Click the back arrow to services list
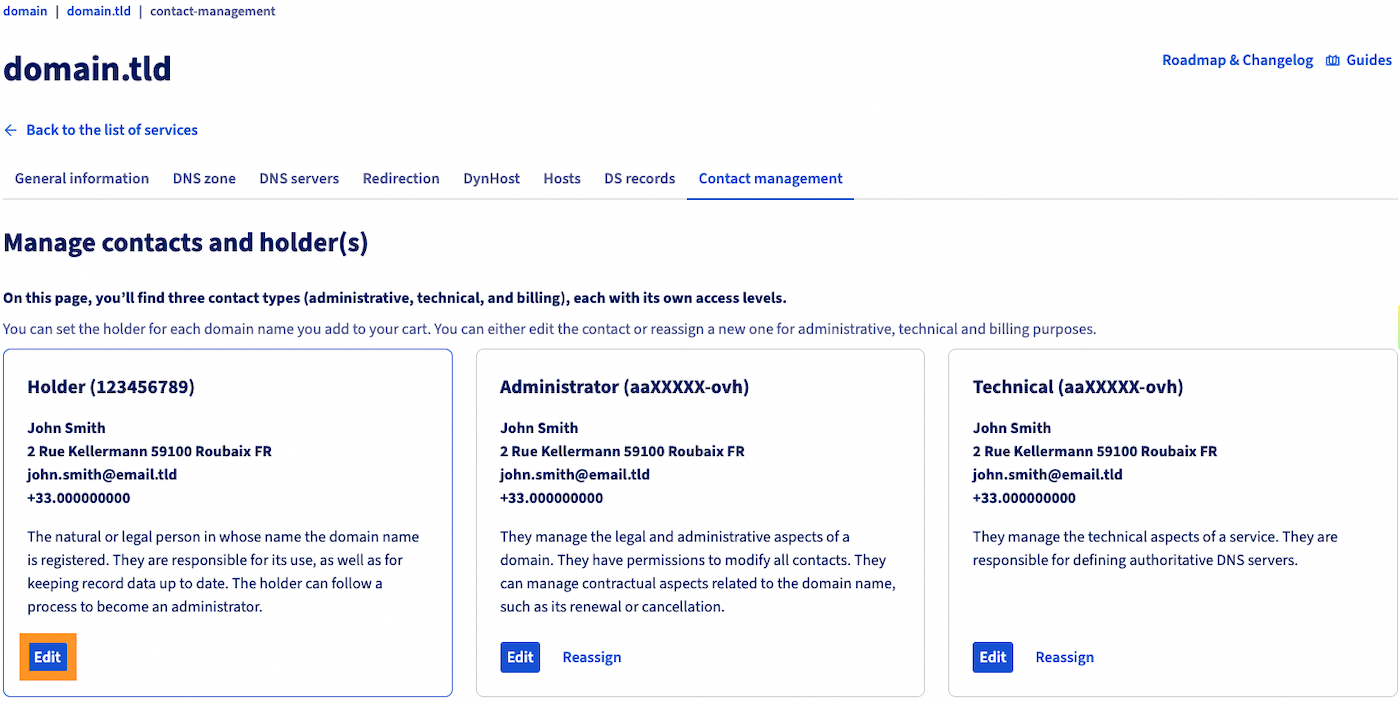 10,130
